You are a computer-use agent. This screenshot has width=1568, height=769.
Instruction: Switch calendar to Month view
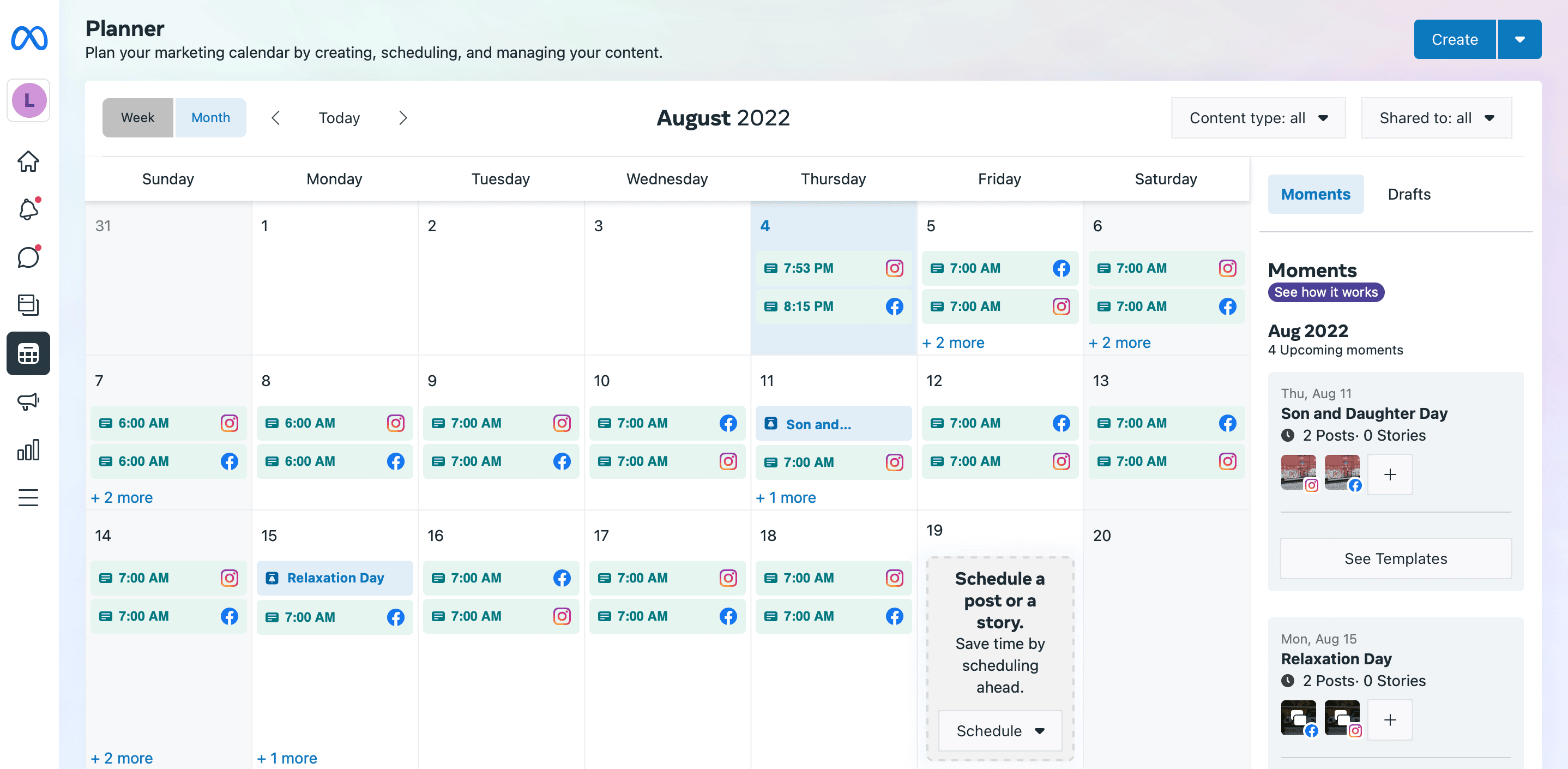tap(210, 117)
